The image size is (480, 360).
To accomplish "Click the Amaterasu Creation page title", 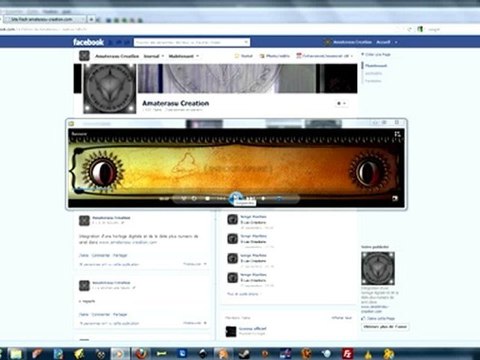I will tap(176, 103).
